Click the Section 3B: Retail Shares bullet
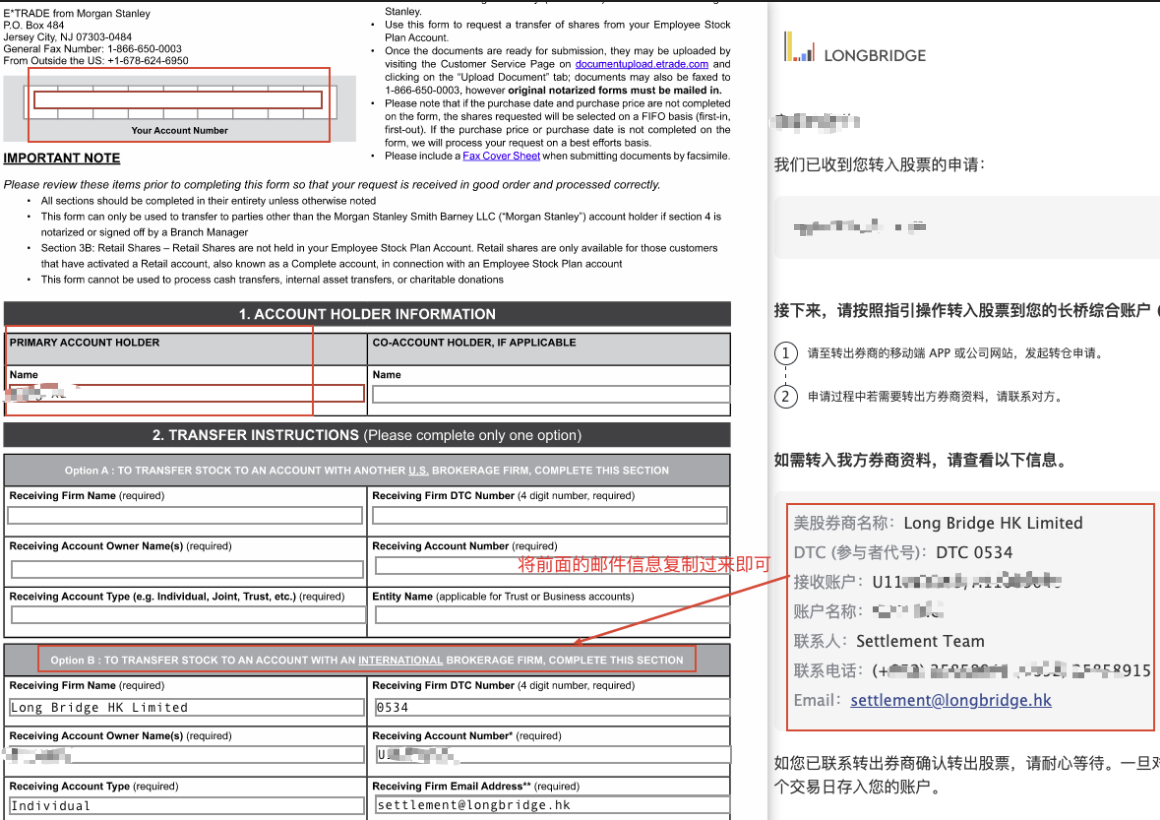 [x=379, y=256]
